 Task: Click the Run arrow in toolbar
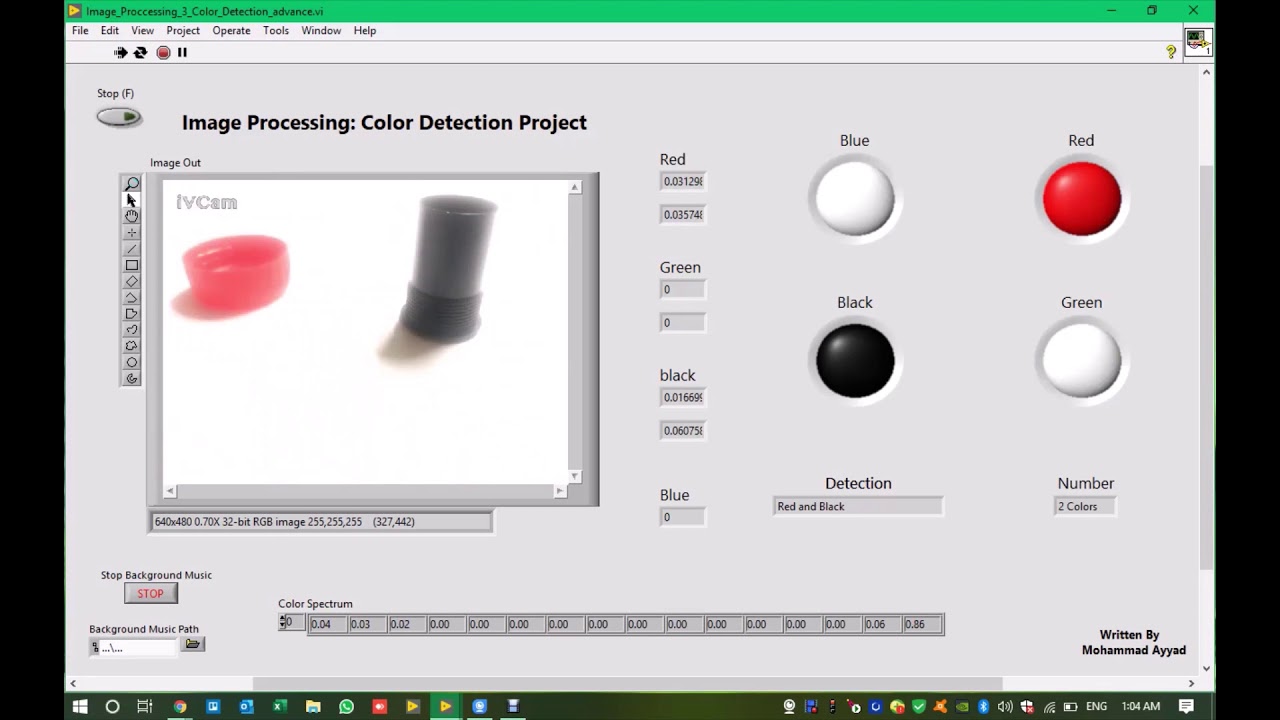click(120, 52)
